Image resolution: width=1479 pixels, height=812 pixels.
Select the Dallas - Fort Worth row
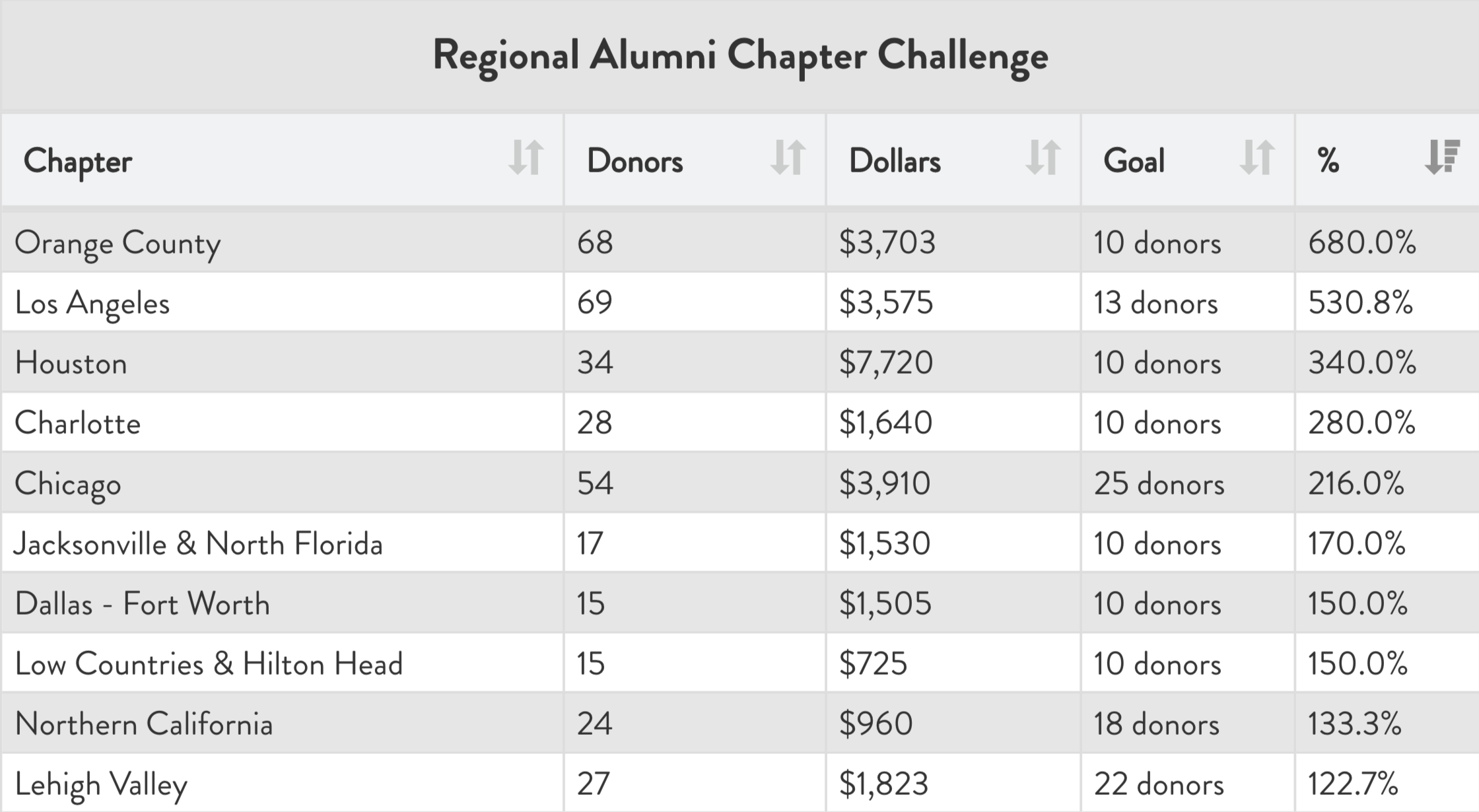point(143,604)
